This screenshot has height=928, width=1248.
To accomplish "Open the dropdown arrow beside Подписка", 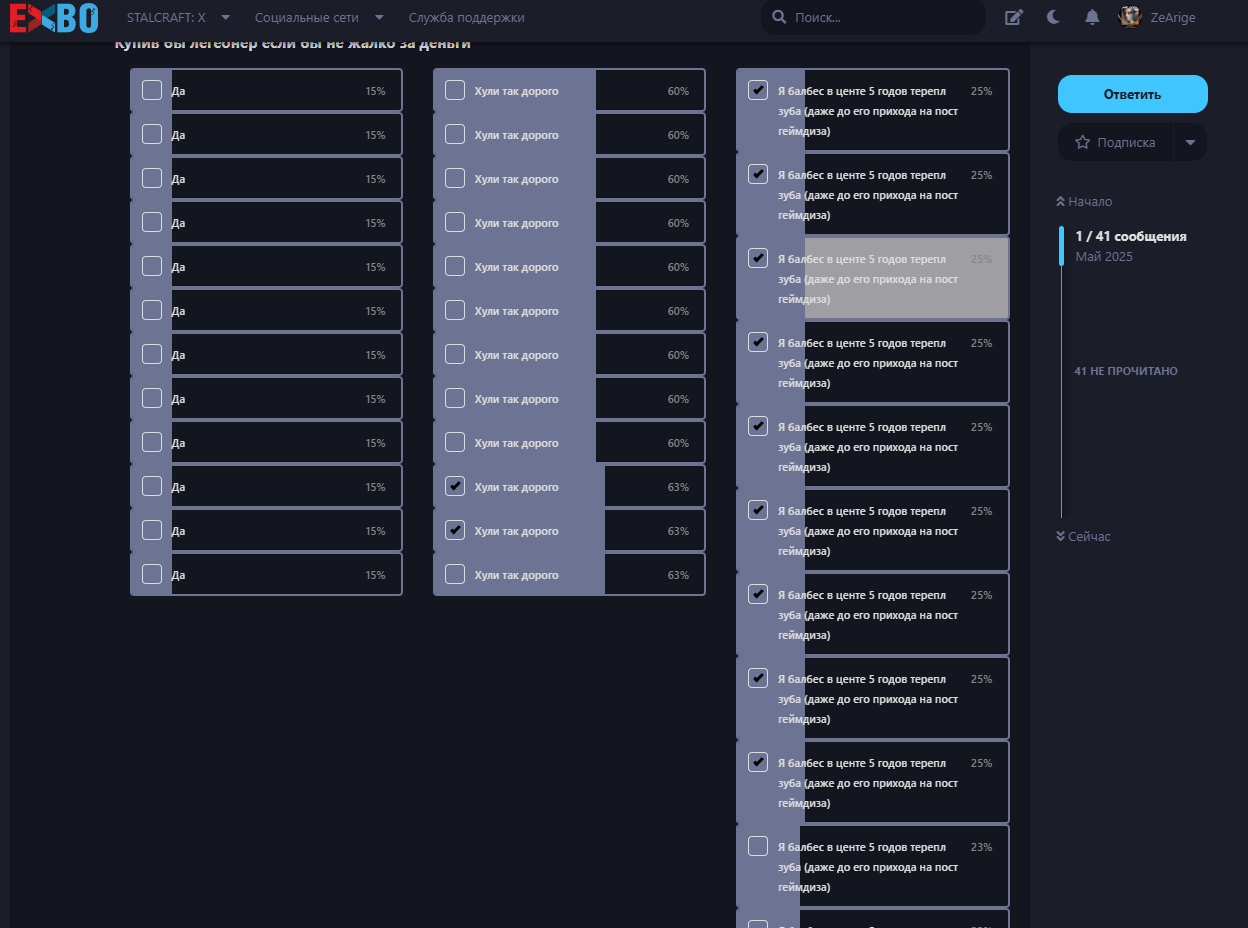I will coord(1190,142).
